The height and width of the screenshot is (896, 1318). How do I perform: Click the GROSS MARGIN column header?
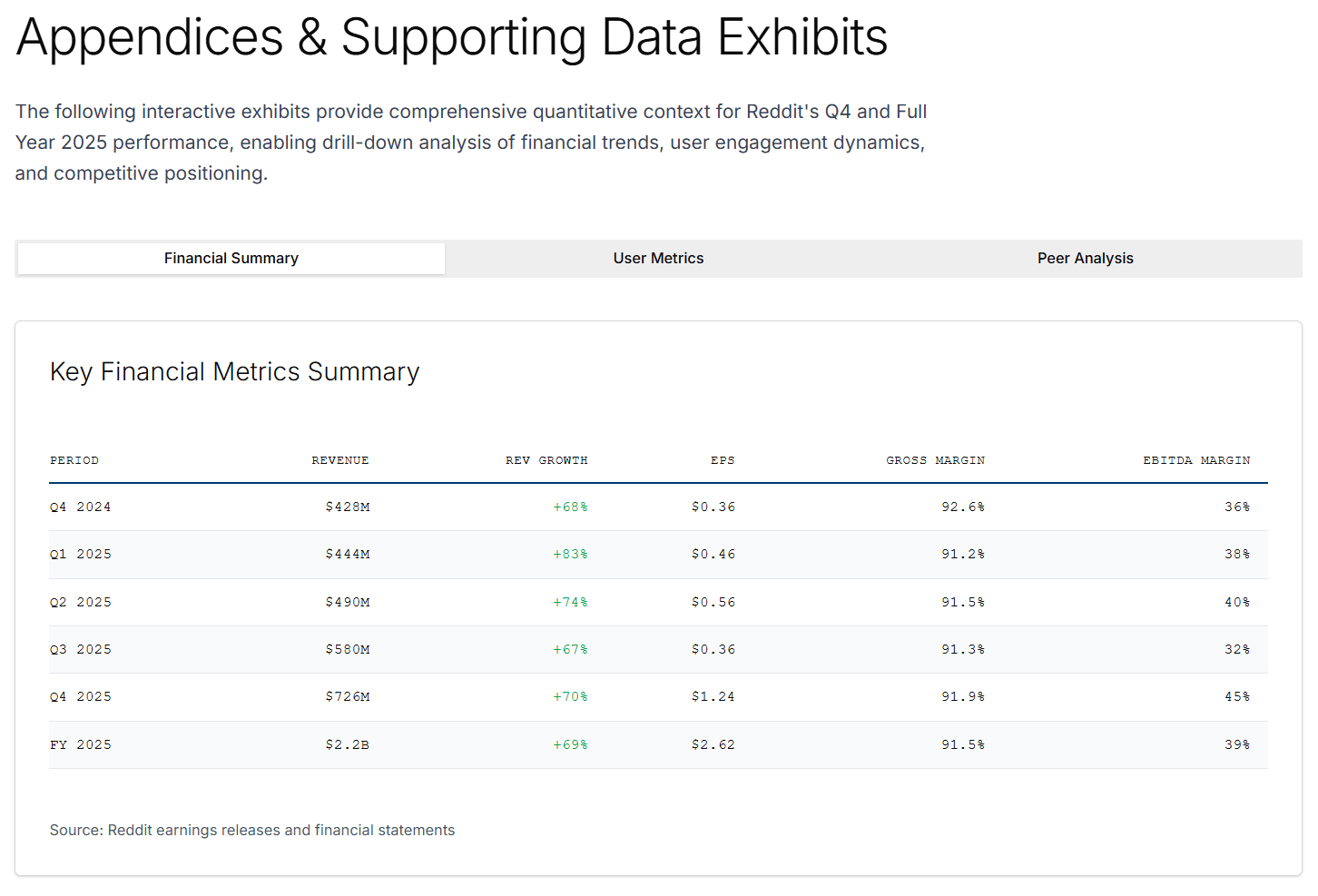pyautogui.click(x=935, y=460)
